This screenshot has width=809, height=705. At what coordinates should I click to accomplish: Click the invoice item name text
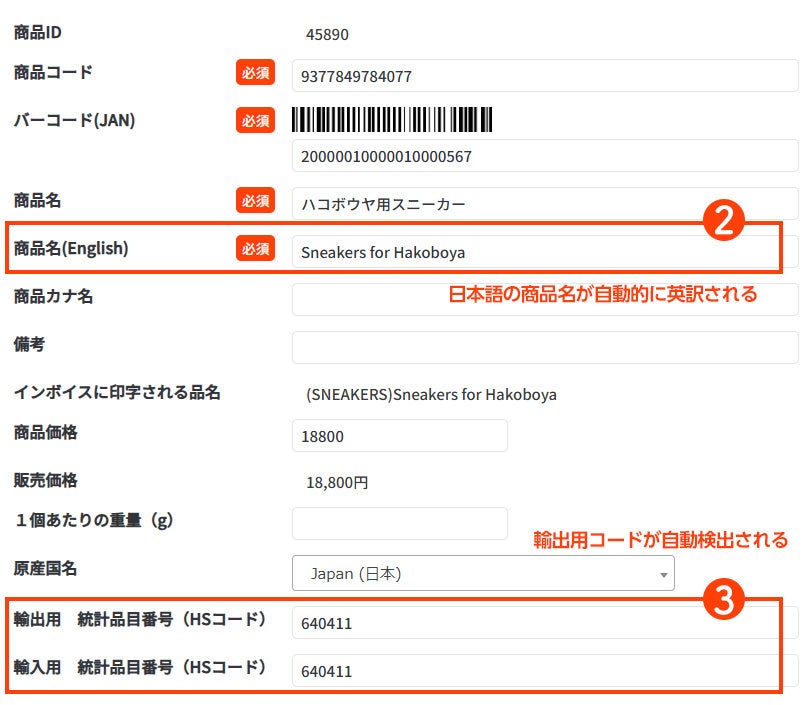click(x=431, y=394)
